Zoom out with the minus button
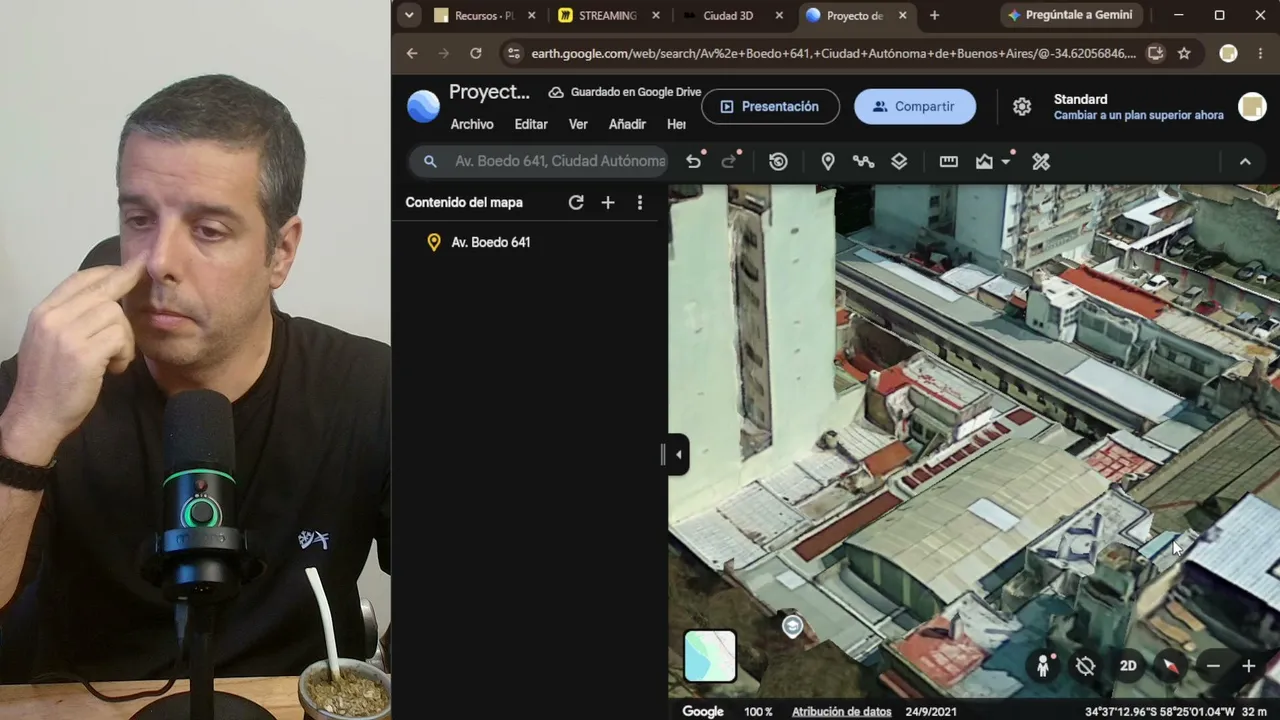Screen dimensions: 1280x720 [x=1213, y=666]
